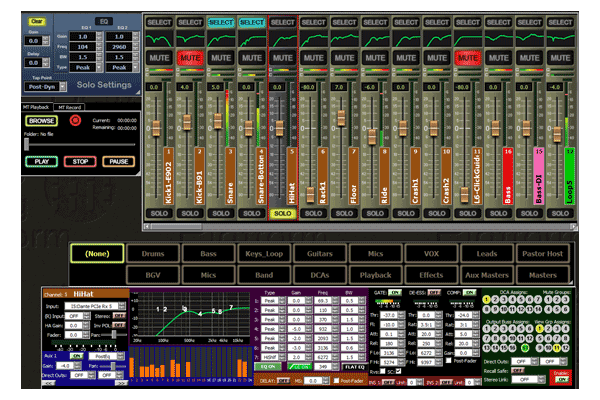Click the HiHat Pan slider
600x400 pixels.
[114, 335]
